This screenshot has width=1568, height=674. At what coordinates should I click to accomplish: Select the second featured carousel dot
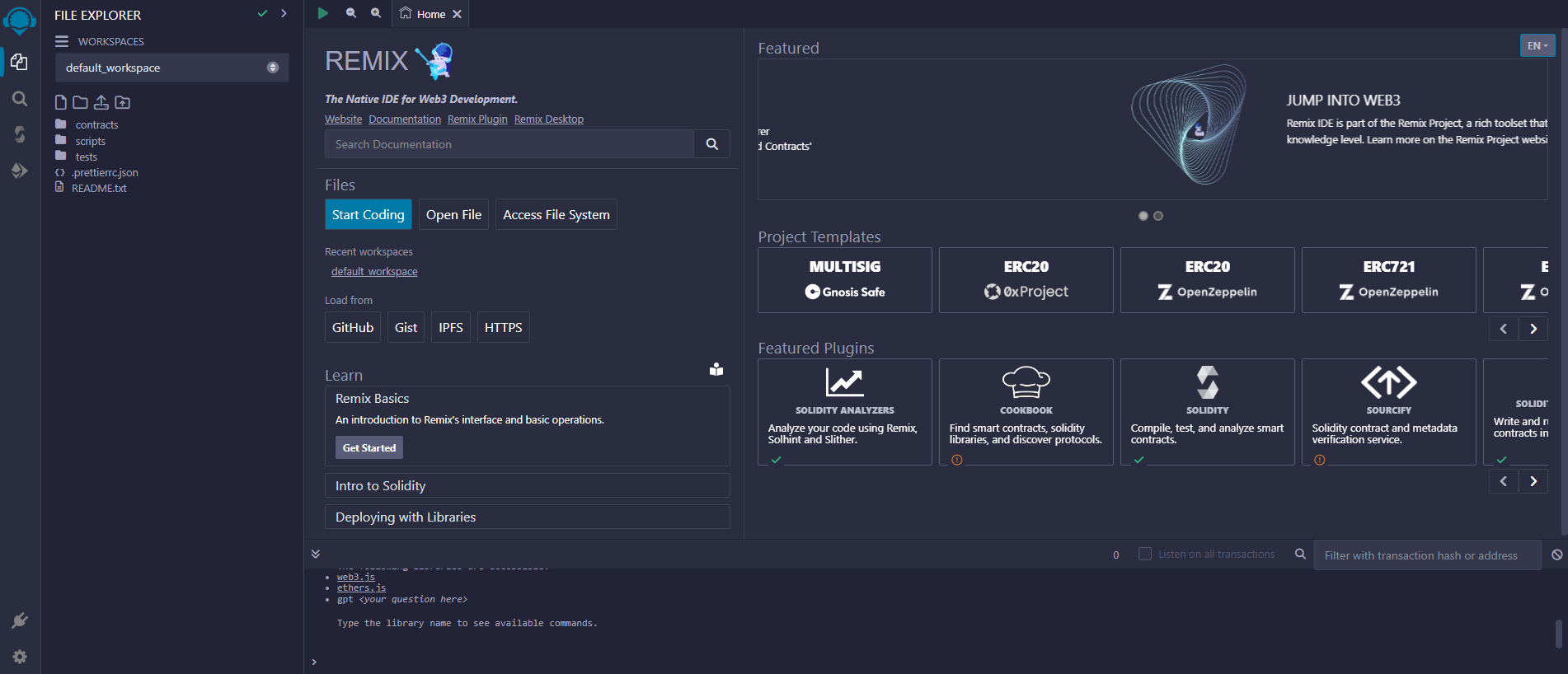pyautogui.click(x=1158, y=216)
